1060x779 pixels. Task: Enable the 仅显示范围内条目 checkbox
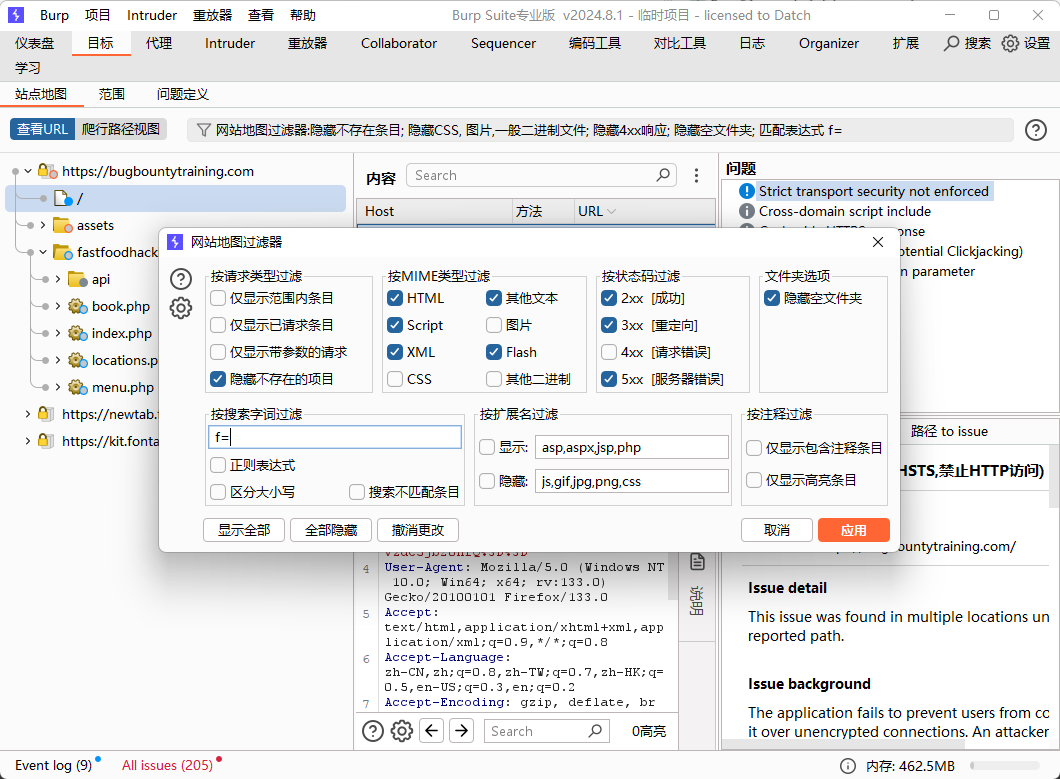218,298
